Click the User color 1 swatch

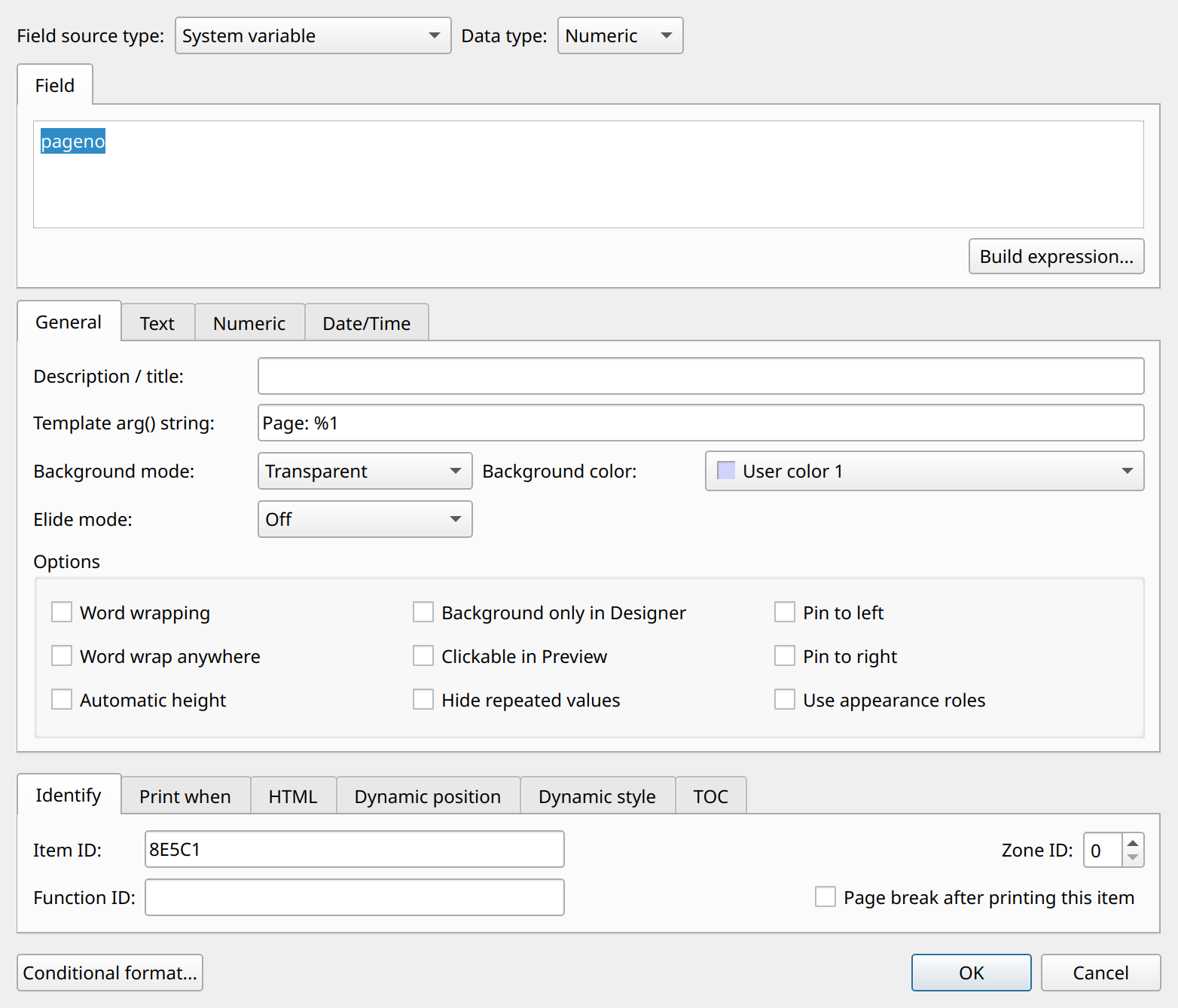point(726,471)
